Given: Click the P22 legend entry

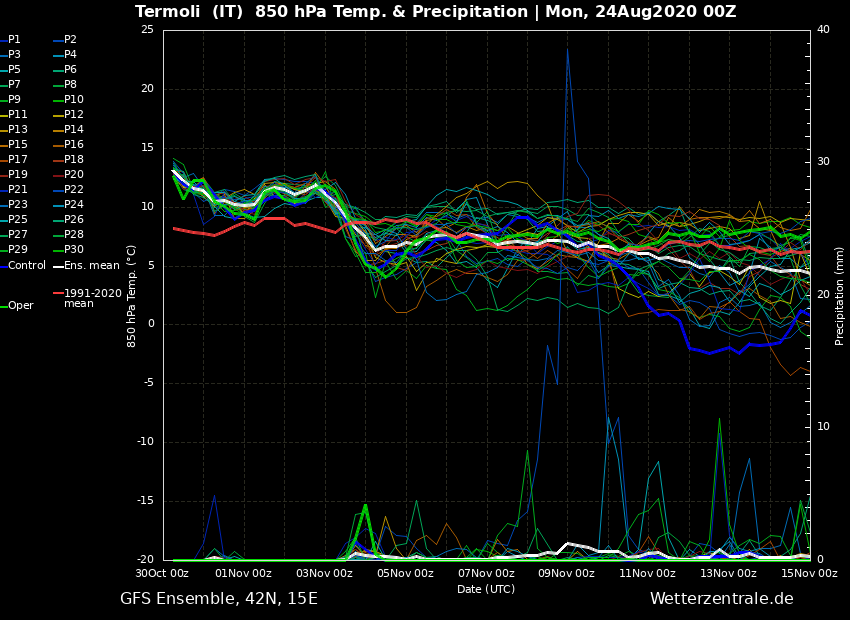Looking at the screenshot, I should tap(73, 190).
